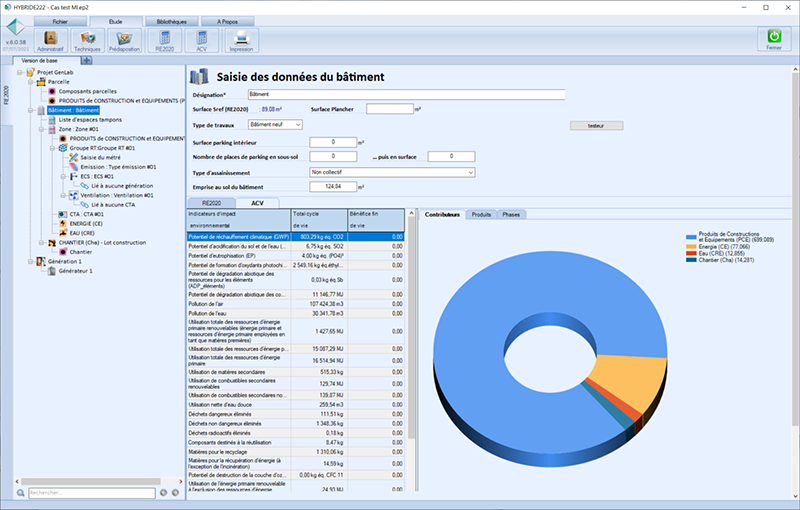
Task: Collapse the Génération 1 node
Action: [31, 262]
